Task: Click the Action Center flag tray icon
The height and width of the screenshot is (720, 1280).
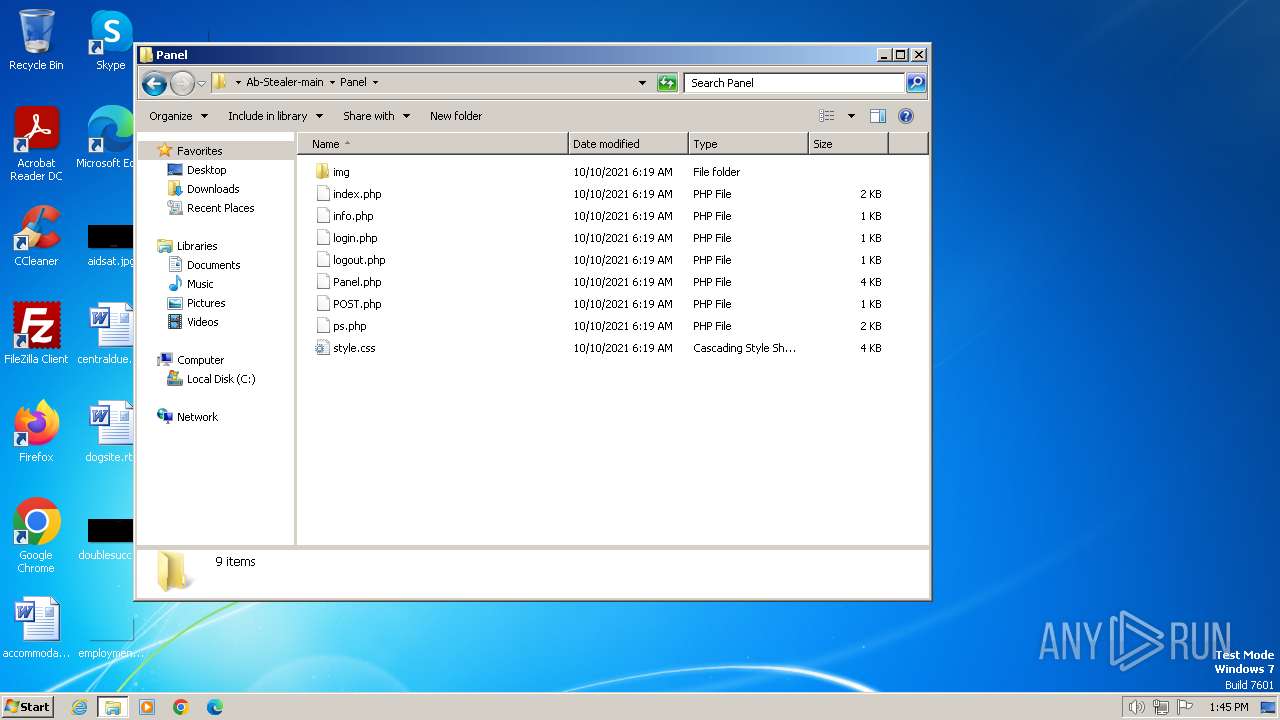Action: point(1185,707)
